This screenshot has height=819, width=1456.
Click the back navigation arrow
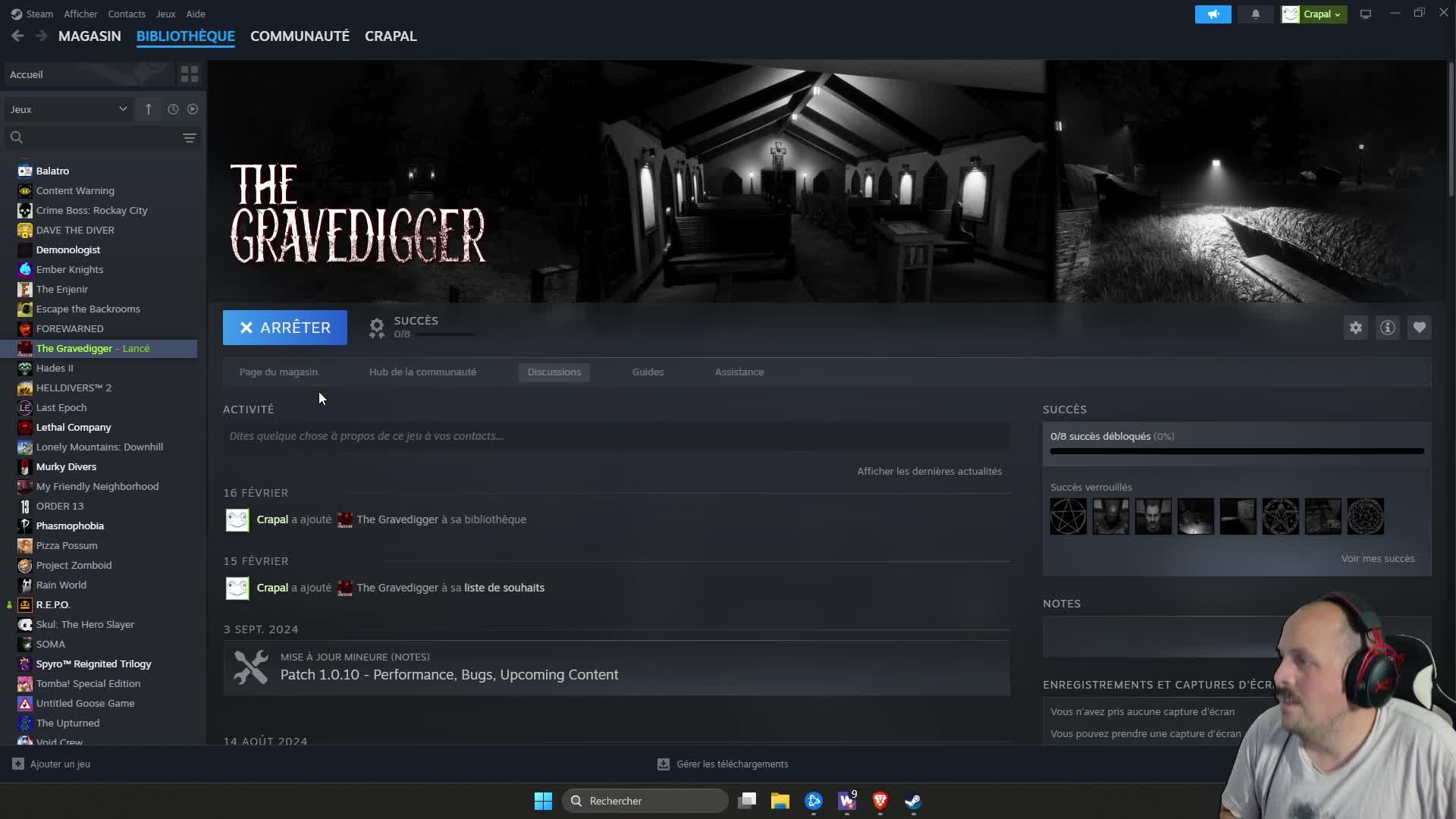[x=17, y=36]
